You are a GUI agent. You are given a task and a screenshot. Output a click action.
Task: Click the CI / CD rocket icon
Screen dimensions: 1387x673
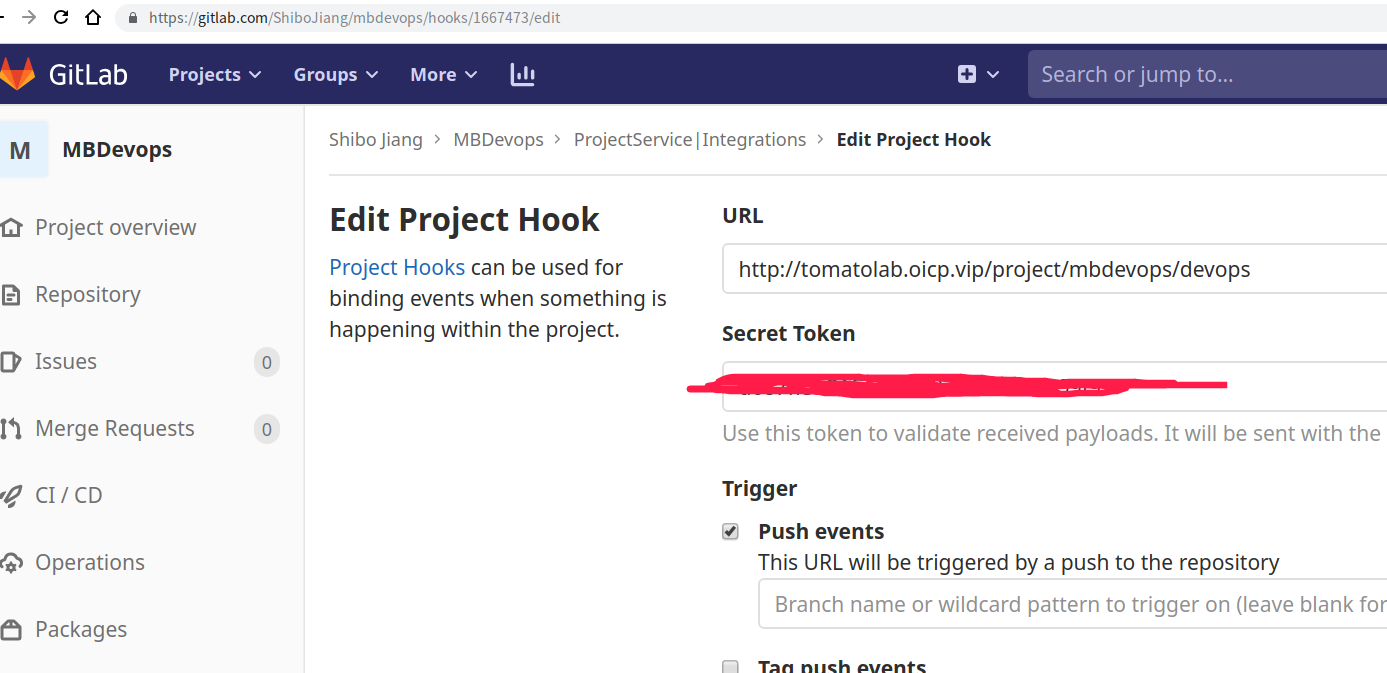pyautogui.click(x=11, y=496)
